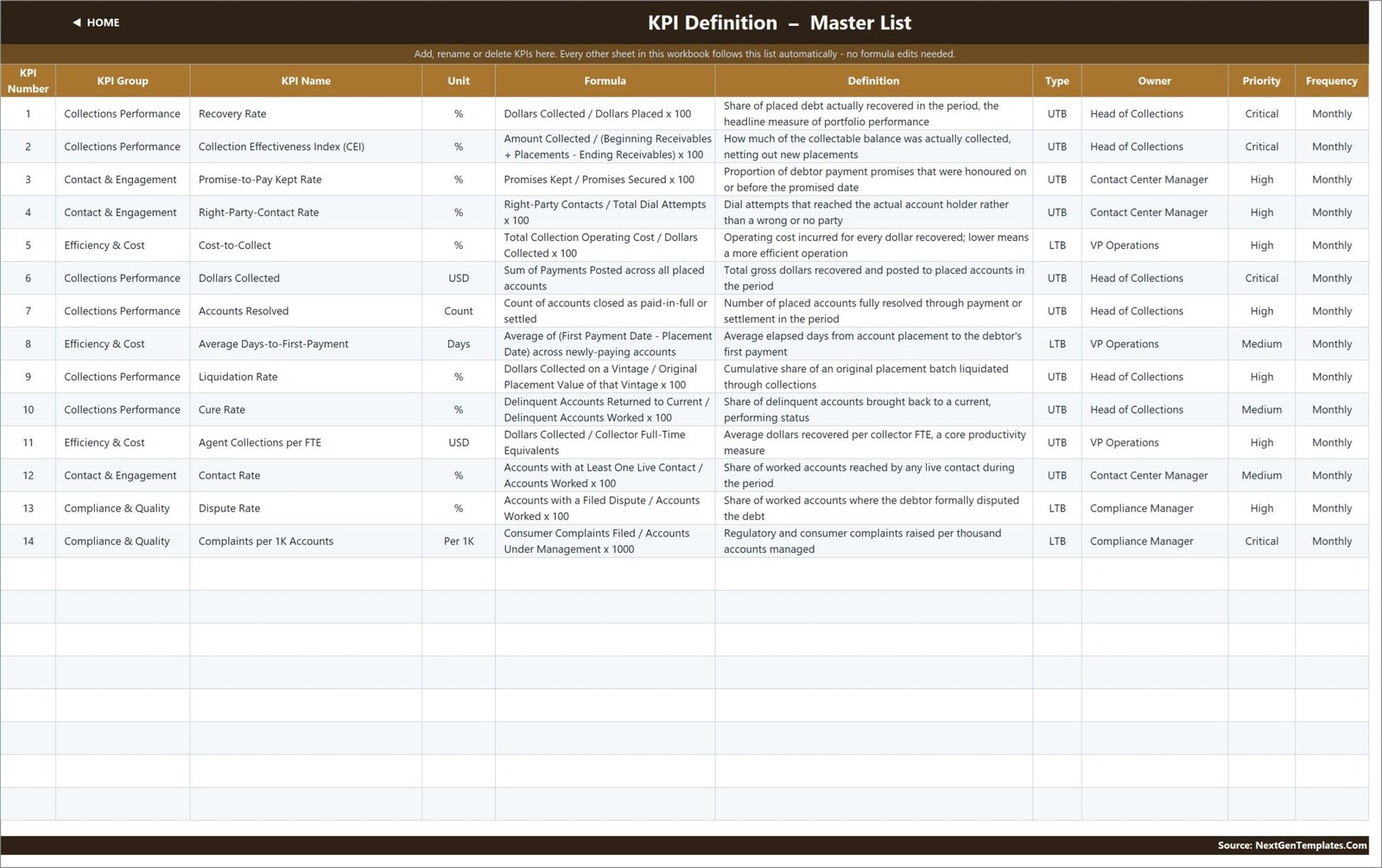Click the Per 1K unit cell

[459, 541]
